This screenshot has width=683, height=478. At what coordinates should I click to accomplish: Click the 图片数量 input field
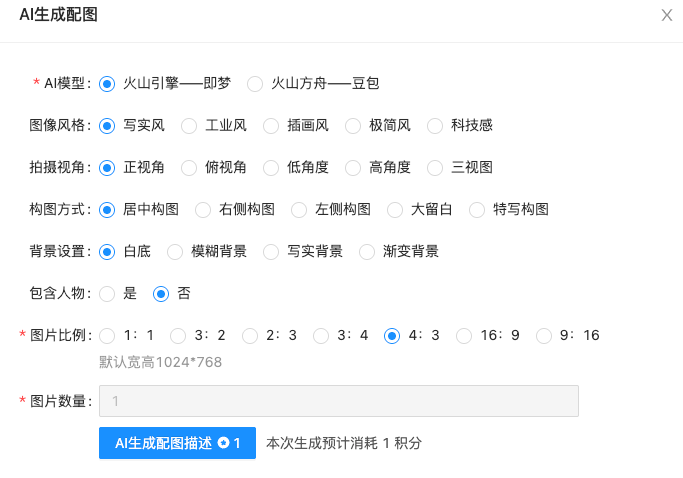pos(338,401)
